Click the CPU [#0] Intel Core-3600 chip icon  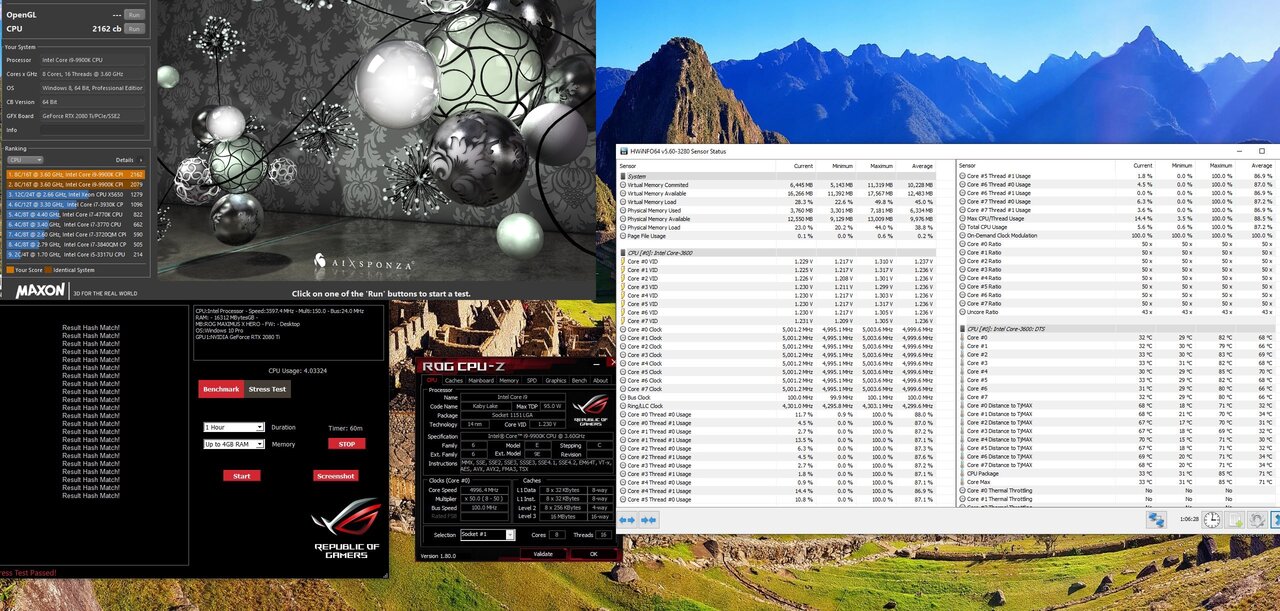coord(623,252)
